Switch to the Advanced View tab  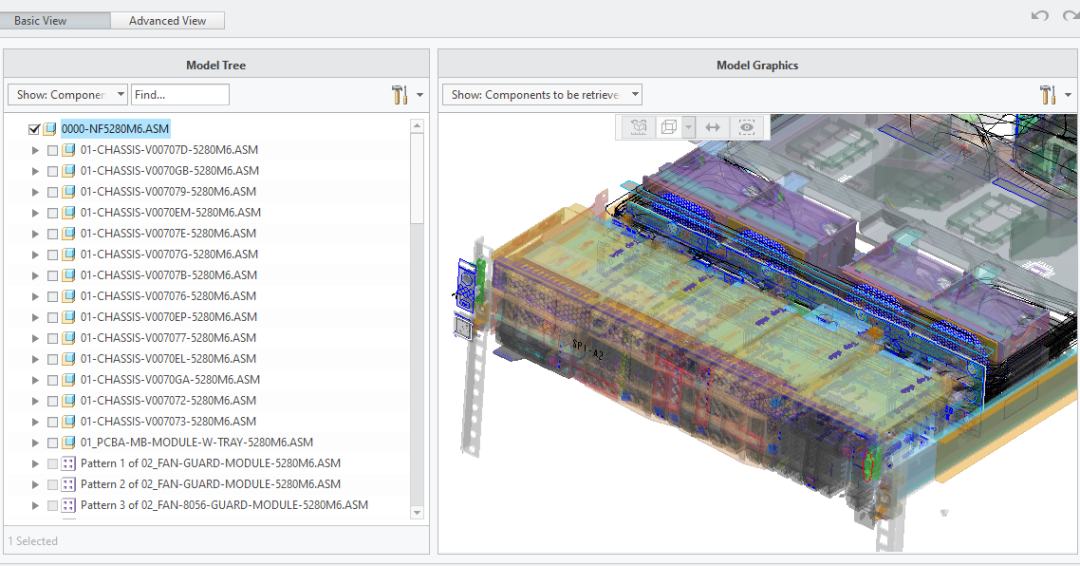tap(167, 20)
